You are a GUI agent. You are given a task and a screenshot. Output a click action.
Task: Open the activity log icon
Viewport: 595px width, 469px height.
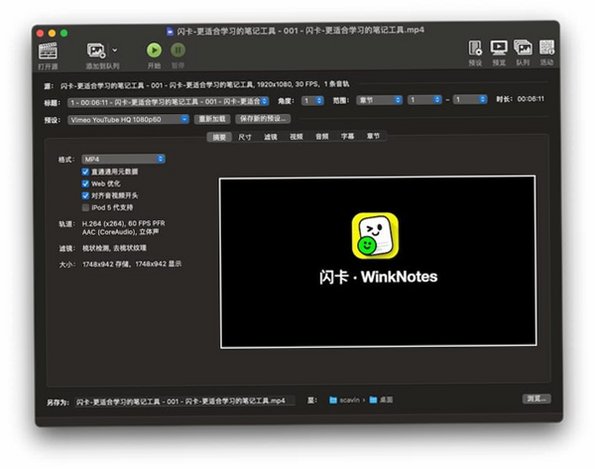[547, 48]
